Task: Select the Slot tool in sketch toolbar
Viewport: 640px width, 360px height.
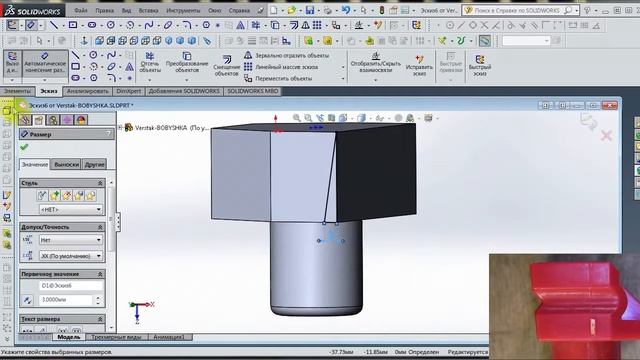Action: pos(92,25)
